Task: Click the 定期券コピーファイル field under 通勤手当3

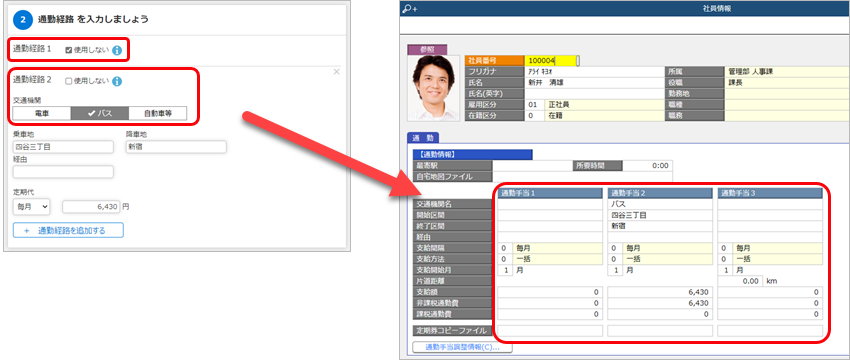Action: coord(770,331)
